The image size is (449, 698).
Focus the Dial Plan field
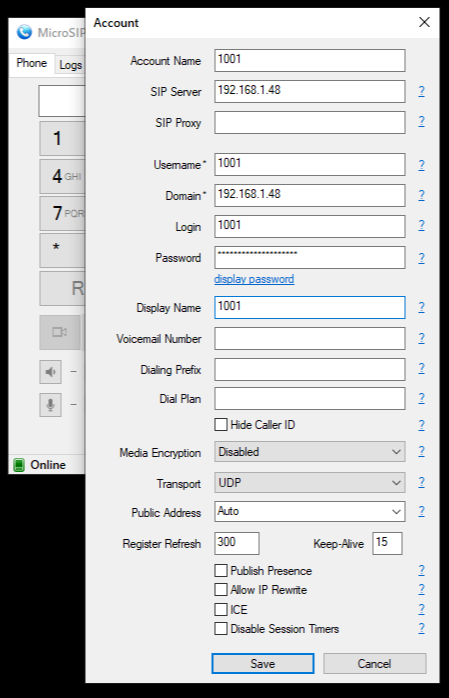(310, 398)
